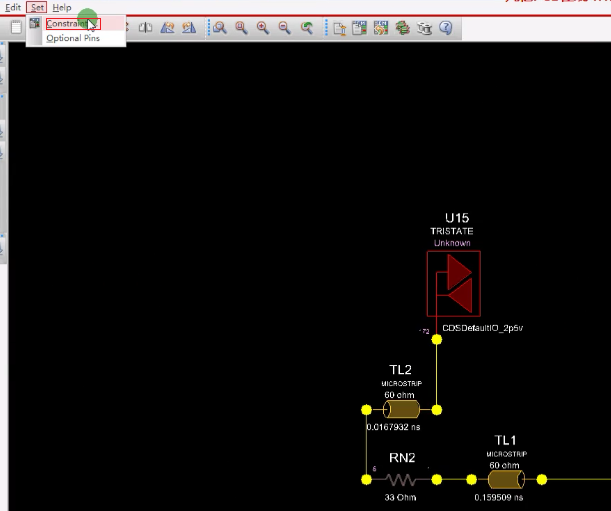
Task: Click the Zoom In magnifier icon
Action: 262,28
